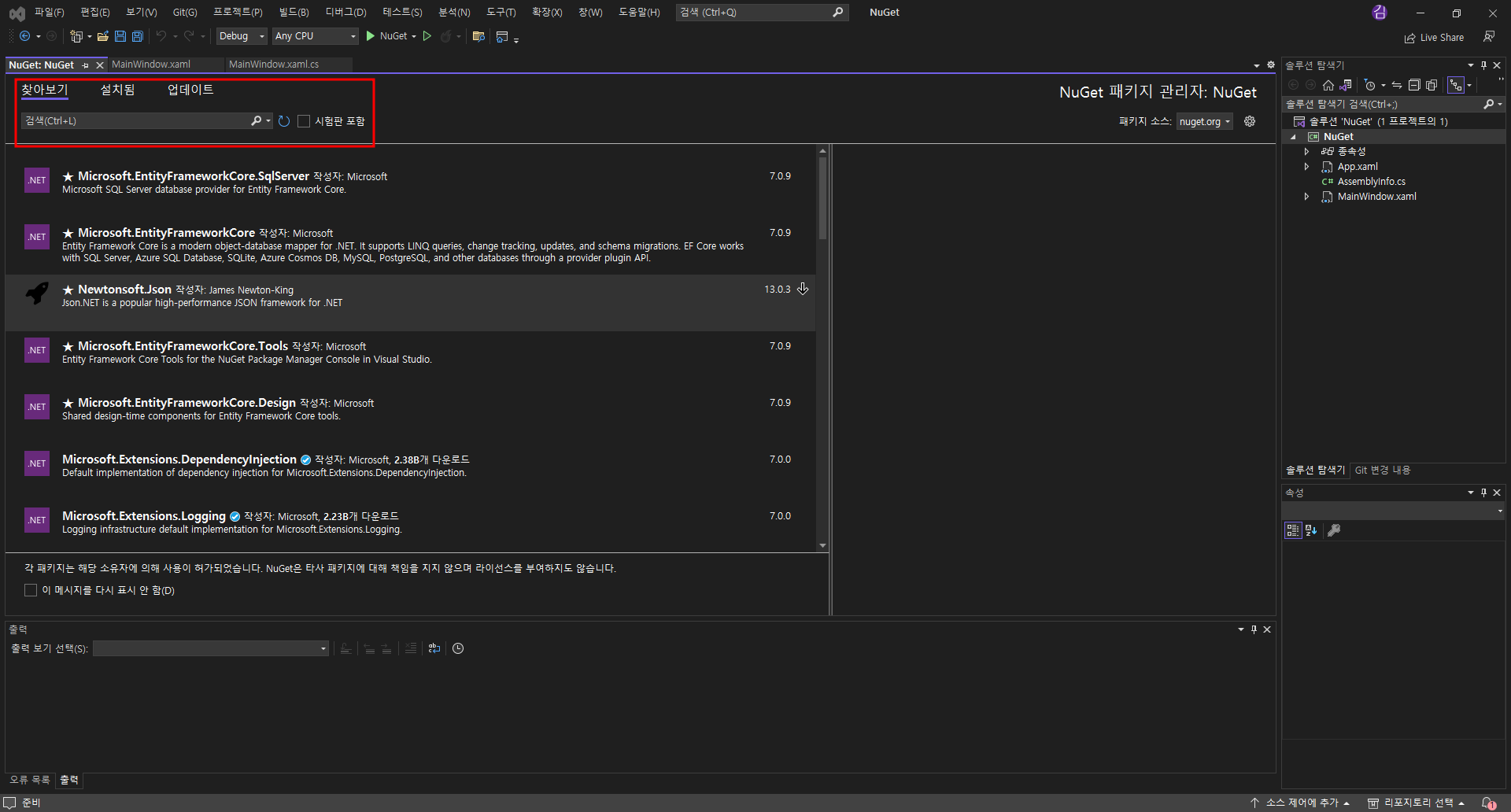Click alphabetical sort icon in properties panel

click(x=1311, y=530)
